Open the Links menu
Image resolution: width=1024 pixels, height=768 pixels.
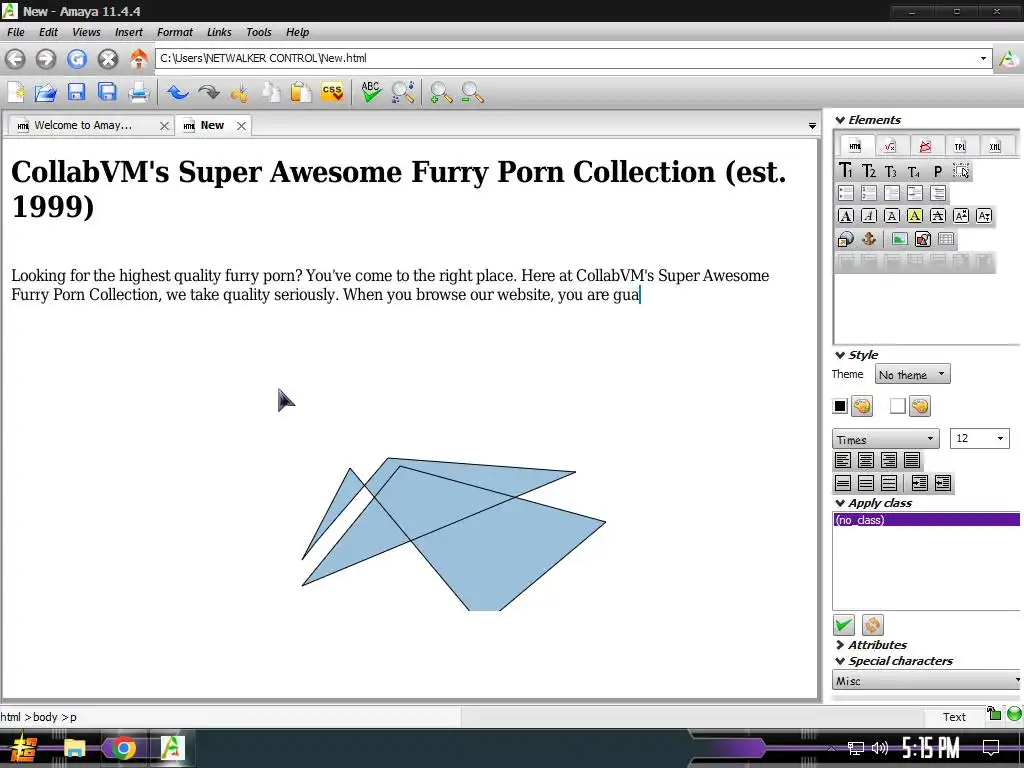[219, 32]
